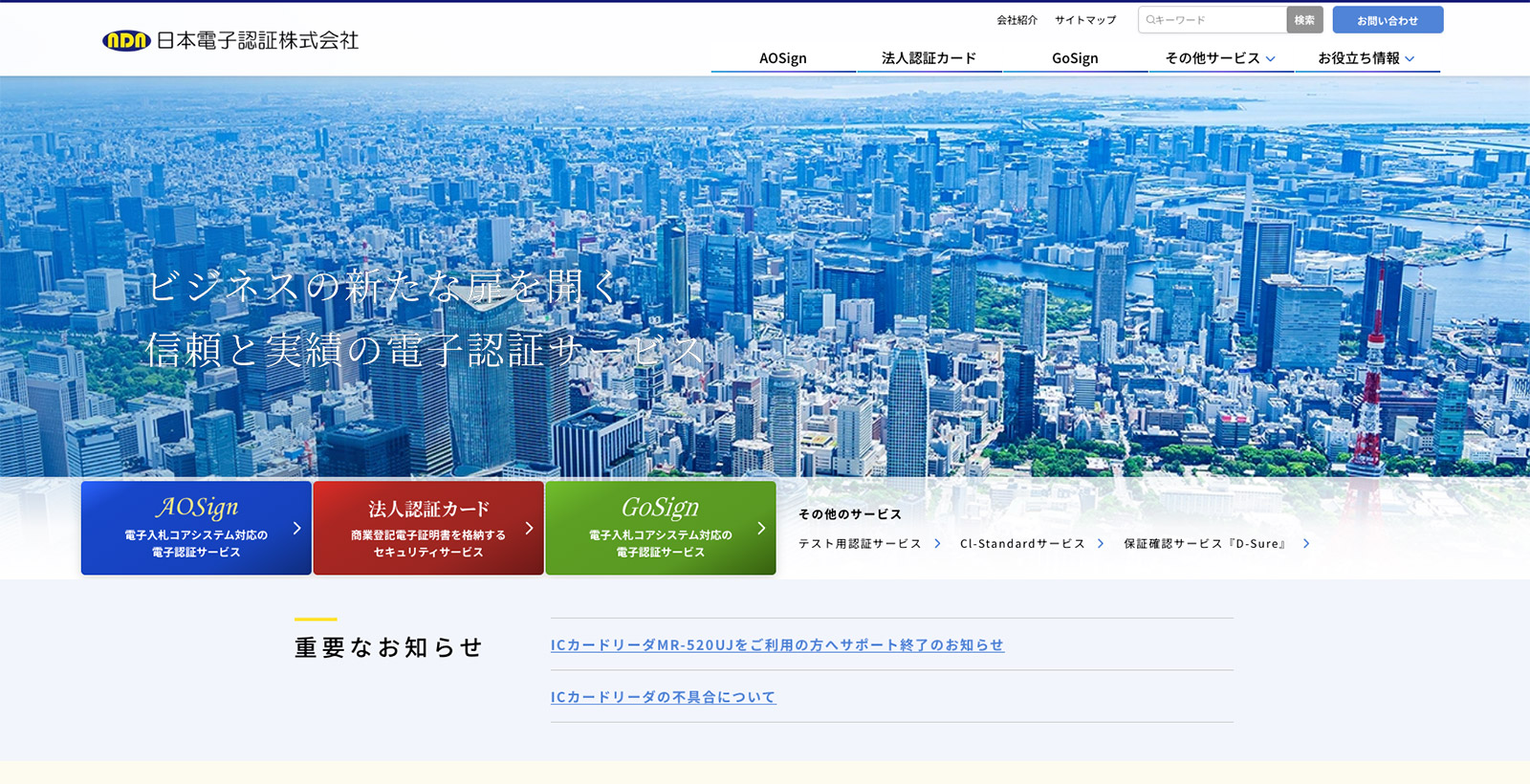Focus the キーワード search field
Image resolution: width=1530 pixels, height=784 pixels.
1213,20
